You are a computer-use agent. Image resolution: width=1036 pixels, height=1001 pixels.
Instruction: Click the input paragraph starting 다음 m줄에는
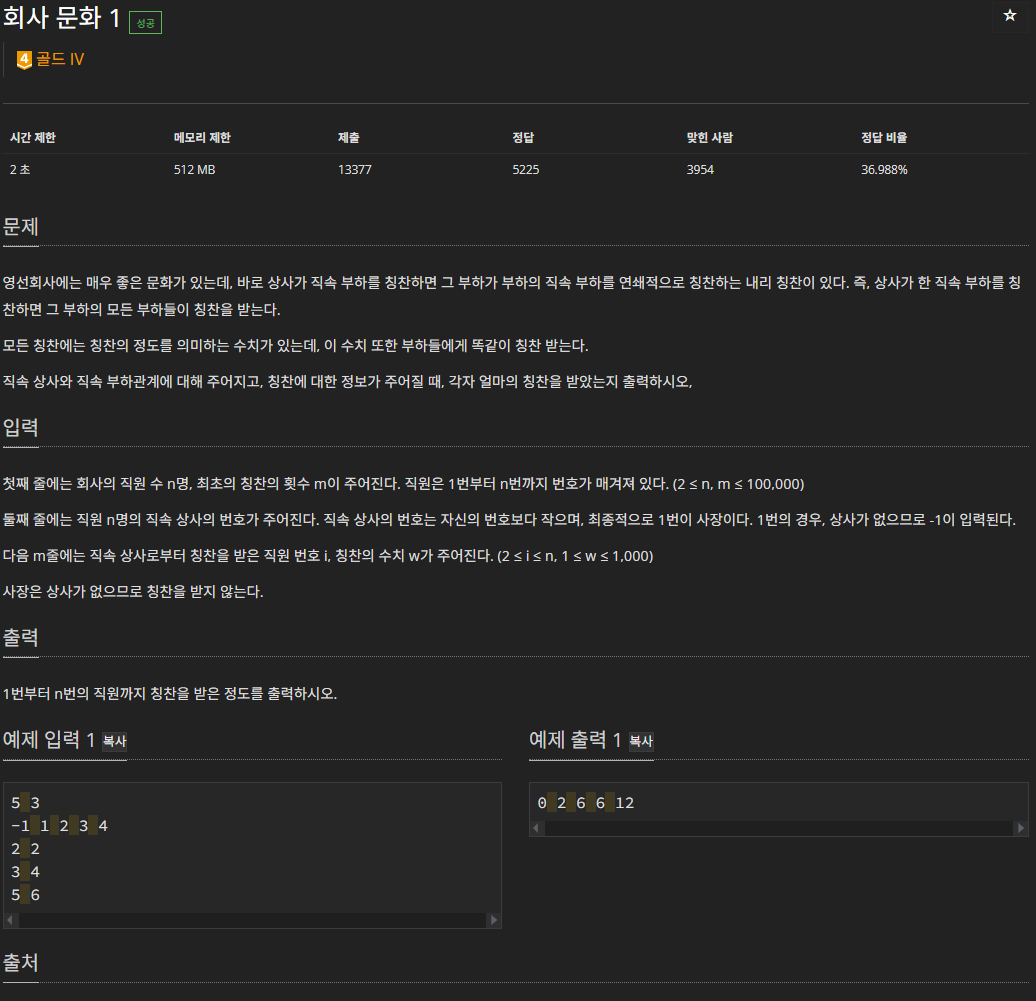click(328, 556)
